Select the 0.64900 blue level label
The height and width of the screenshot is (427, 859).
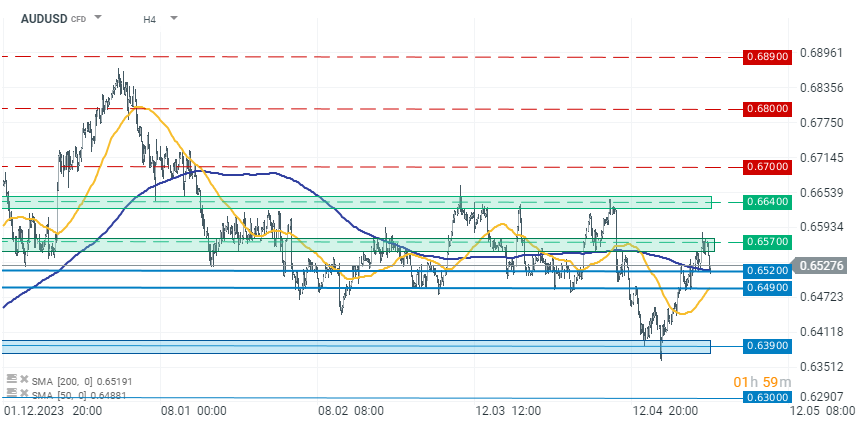tap(768, 288)
